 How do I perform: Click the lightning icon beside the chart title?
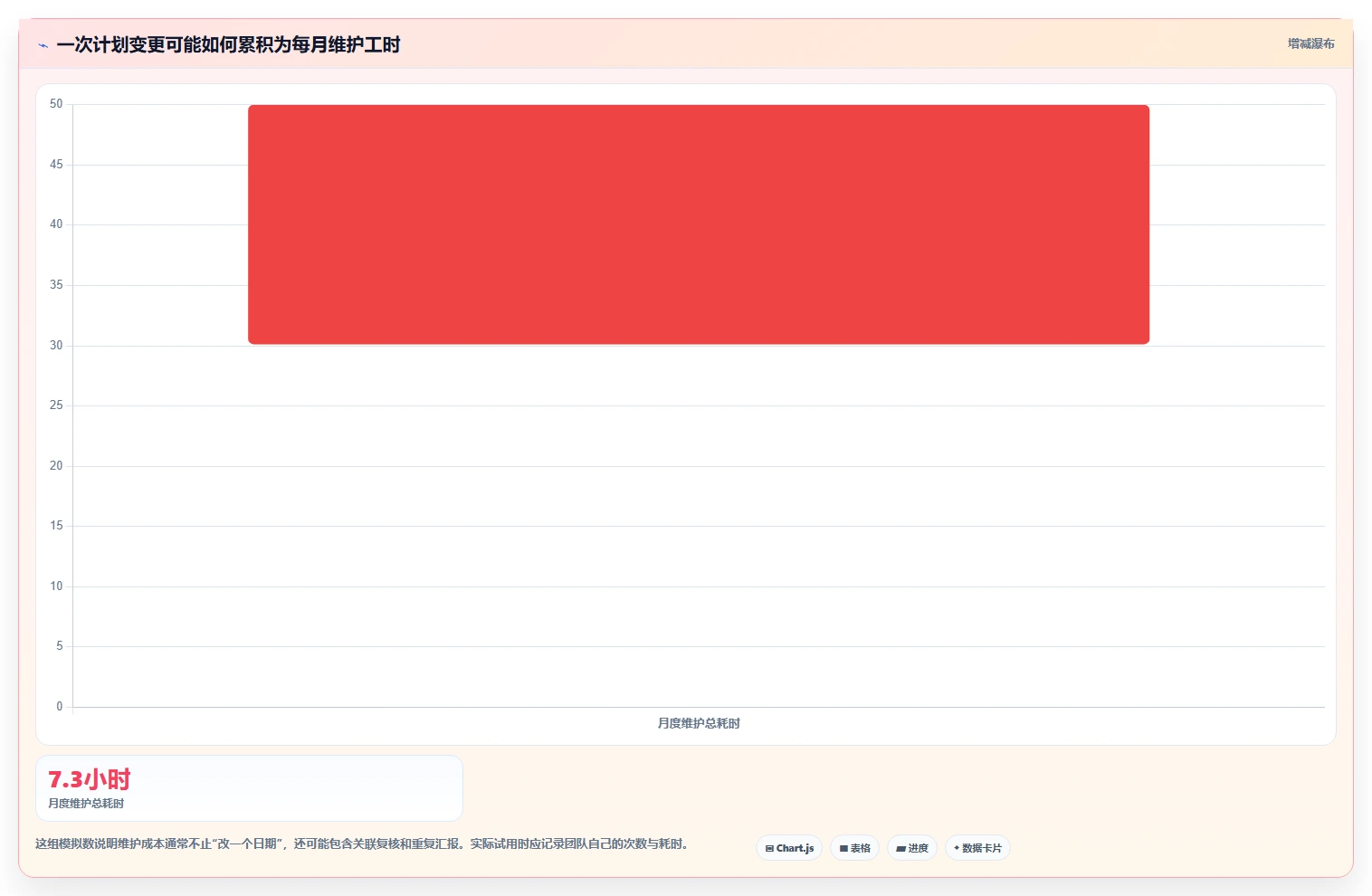point(43,45)
